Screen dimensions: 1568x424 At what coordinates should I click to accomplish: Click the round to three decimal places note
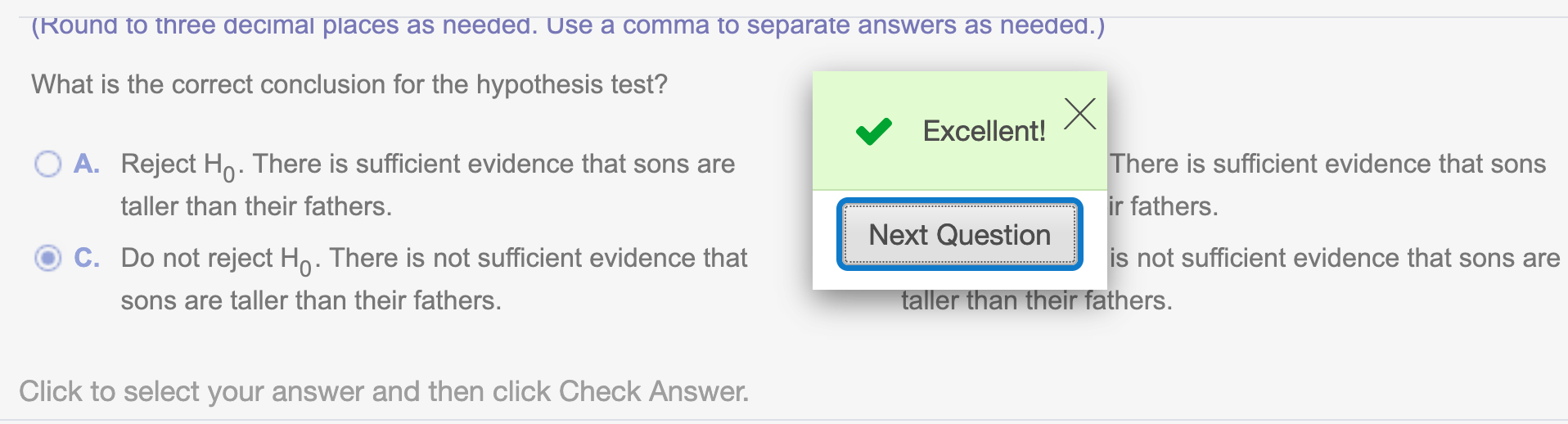point(568,25)
